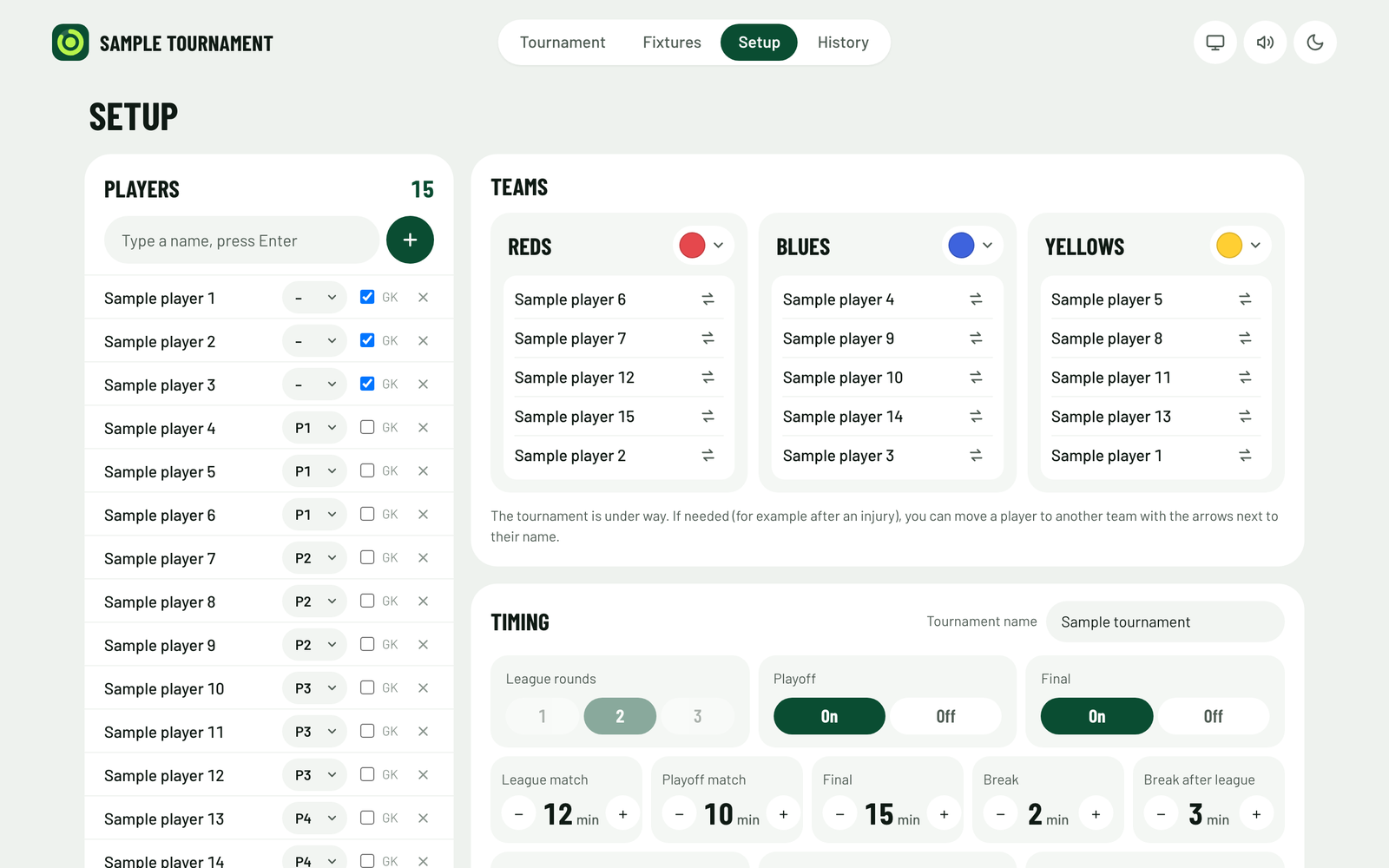The image size is (1389, 868).
Task: Check GK for Sample player 4
Action: 367,427
